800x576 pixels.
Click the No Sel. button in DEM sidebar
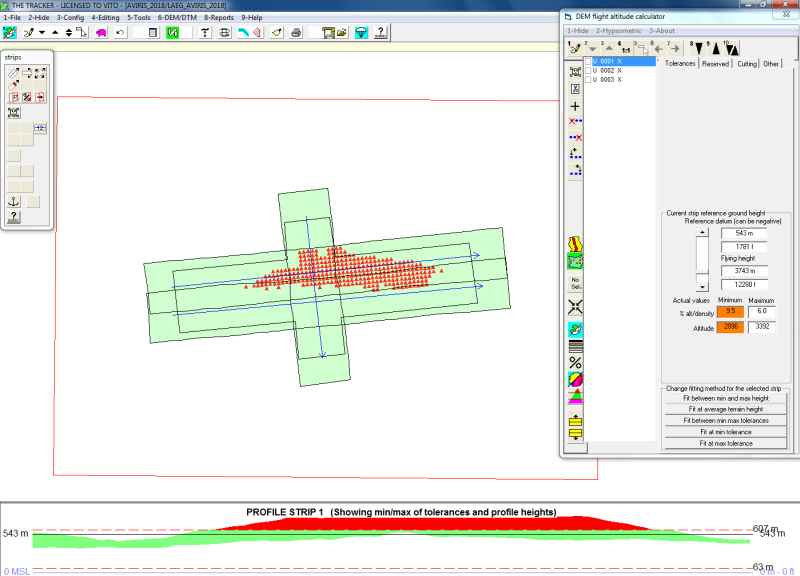575,285
